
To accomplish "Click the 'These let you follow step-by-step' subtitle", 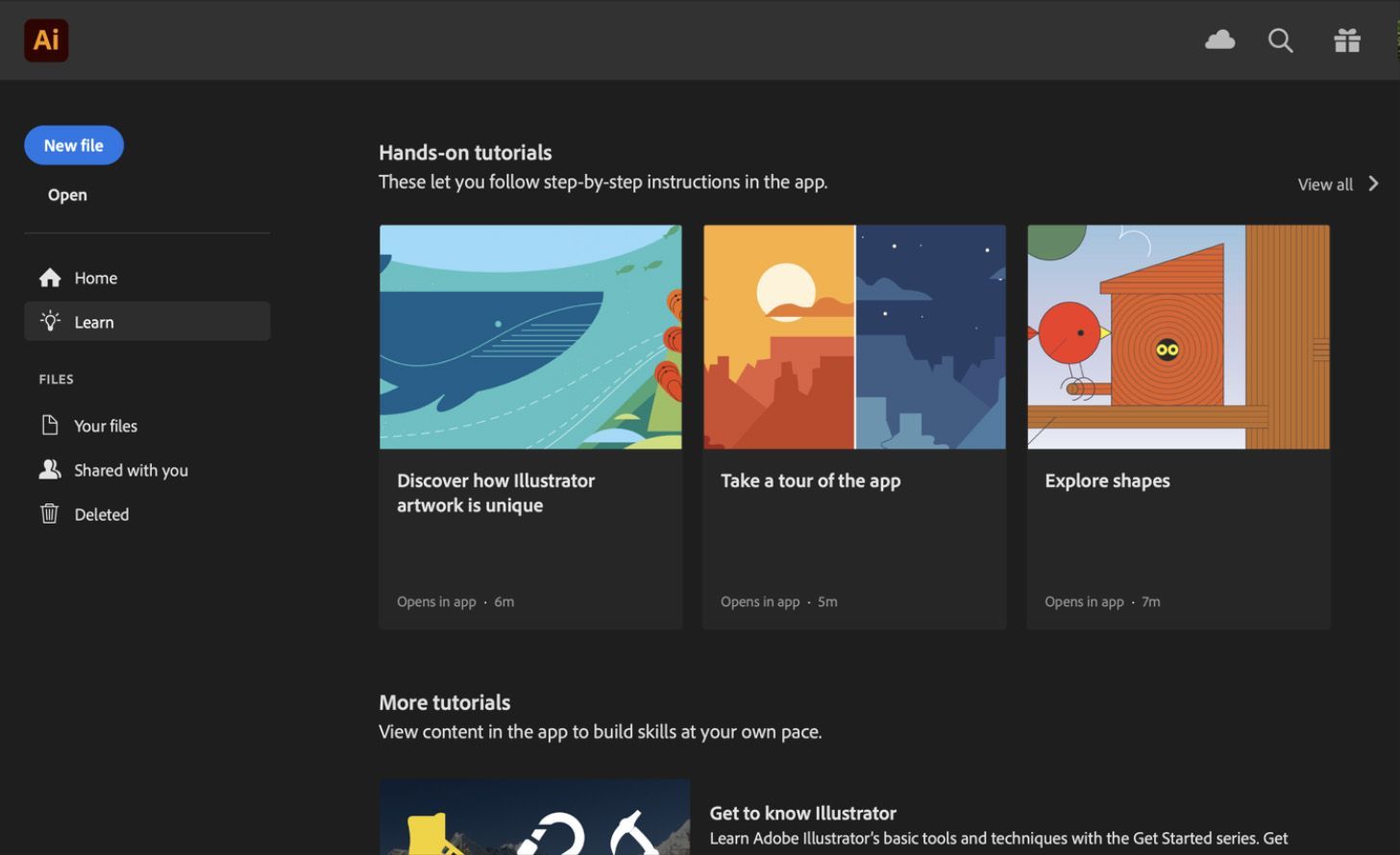I will click(602, 182).
